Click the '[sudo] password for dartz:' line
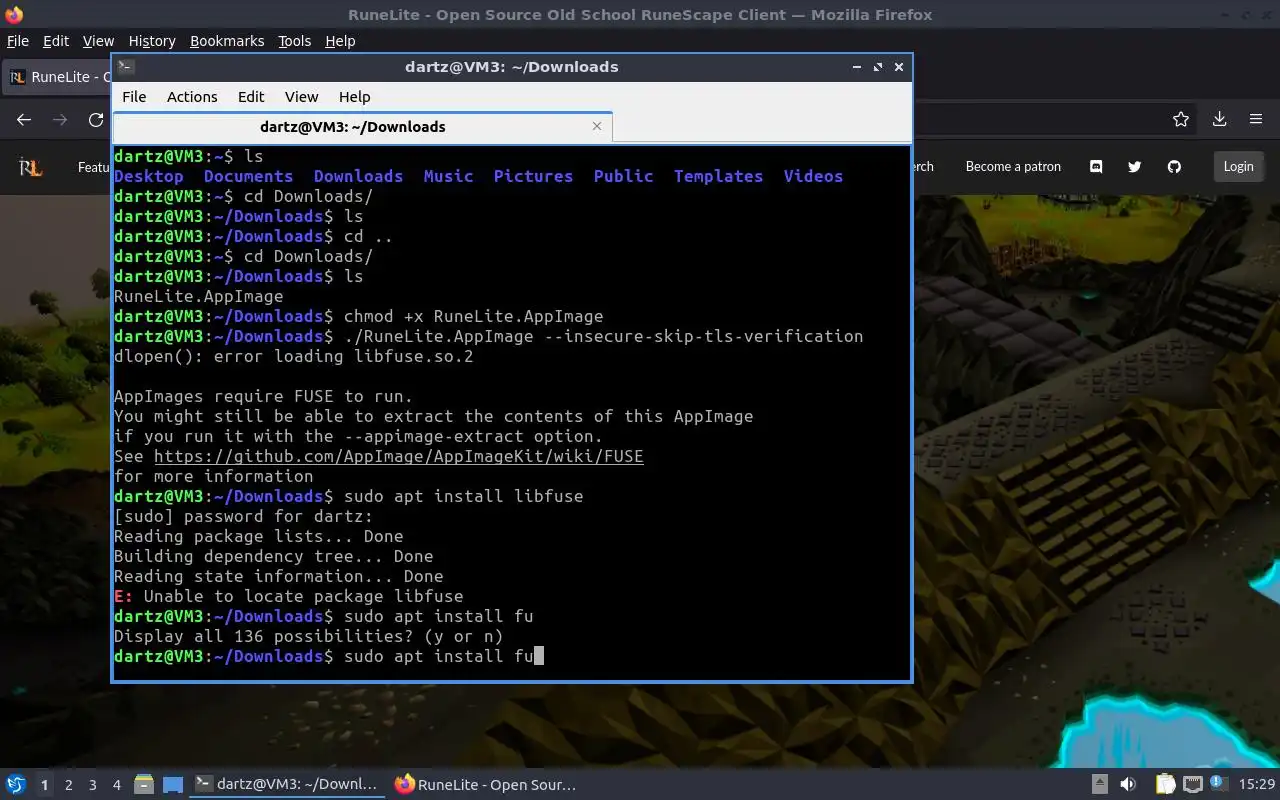This screenshot has width=1280, height=800. pos(244,516)
